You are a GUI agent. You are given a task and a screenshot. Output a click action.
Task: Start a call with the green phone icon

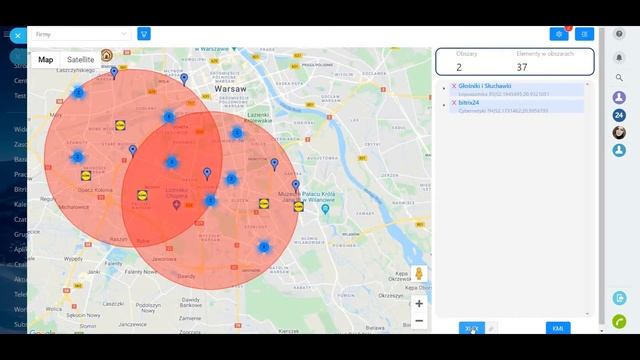619,322
